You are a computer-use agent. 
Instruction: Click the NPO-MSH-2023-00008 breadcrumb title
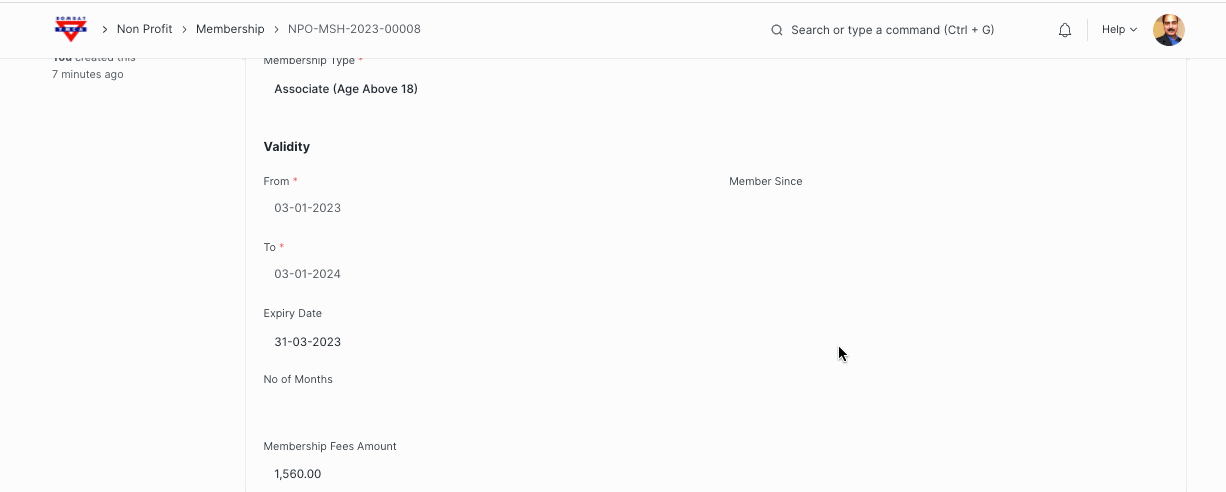point(354,29)
